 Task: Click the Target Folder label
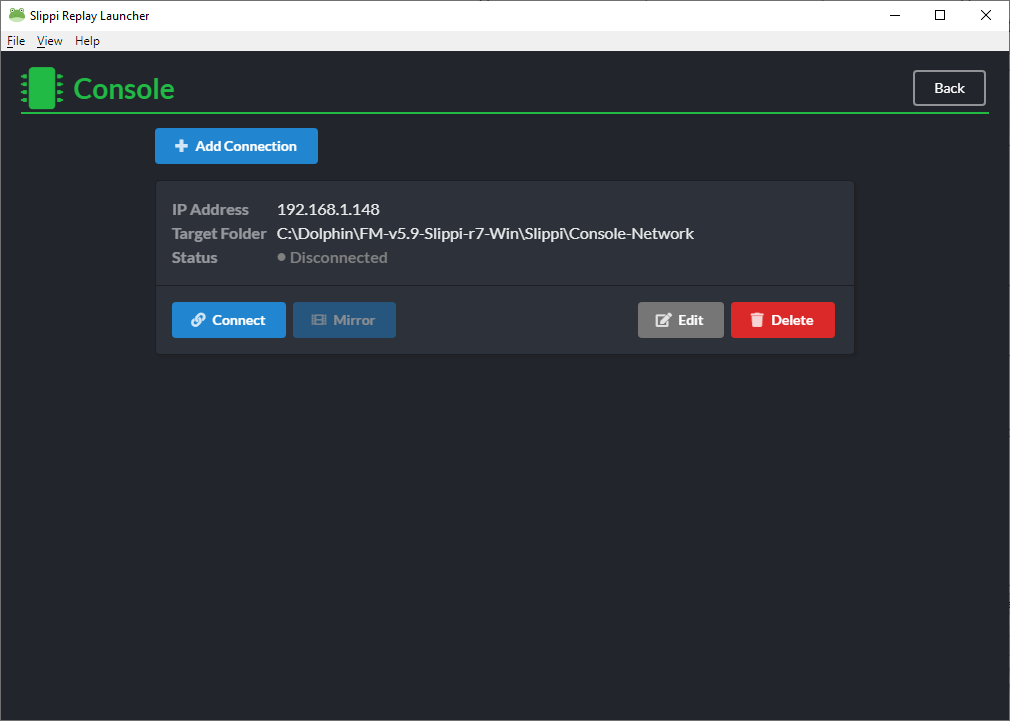(x=219, y=234)
